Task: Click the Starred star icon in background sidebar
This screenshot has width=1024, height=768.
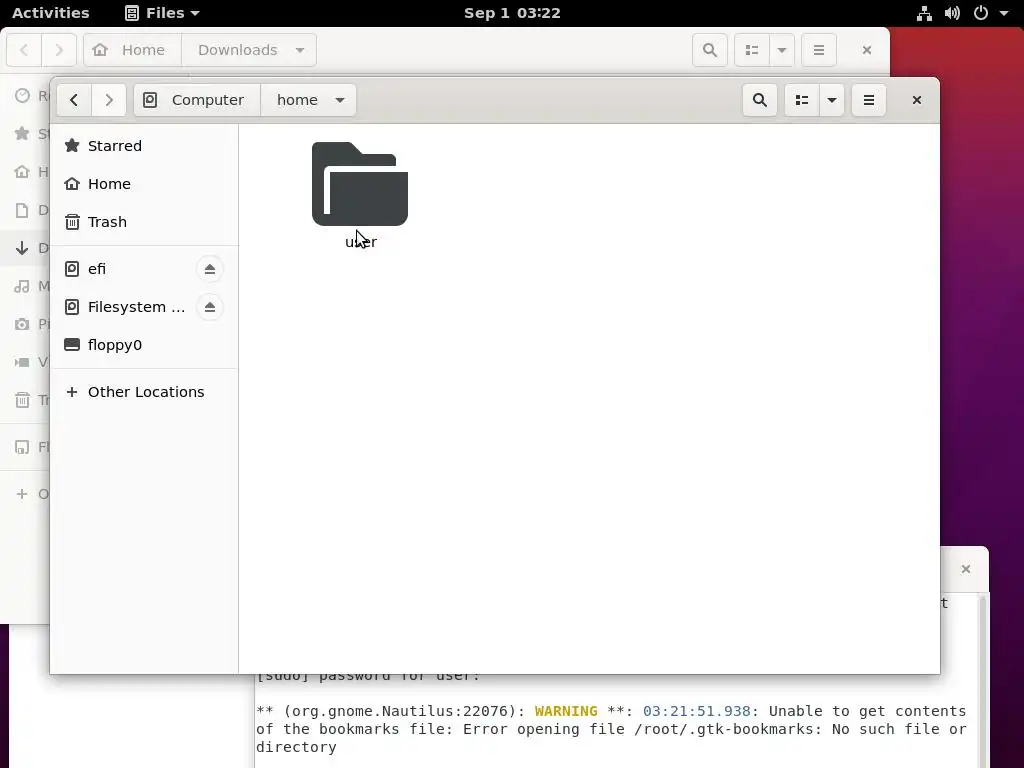Action: 22,134
